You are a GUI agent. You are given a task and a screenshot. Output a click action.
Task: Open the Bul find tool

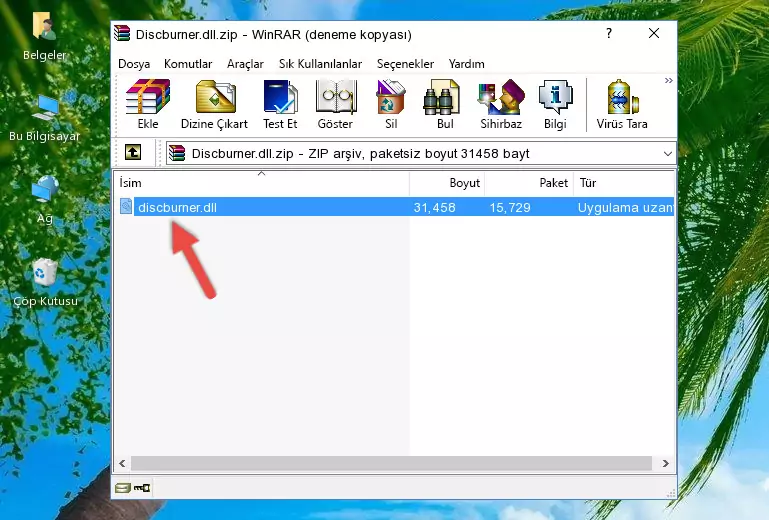444,104
